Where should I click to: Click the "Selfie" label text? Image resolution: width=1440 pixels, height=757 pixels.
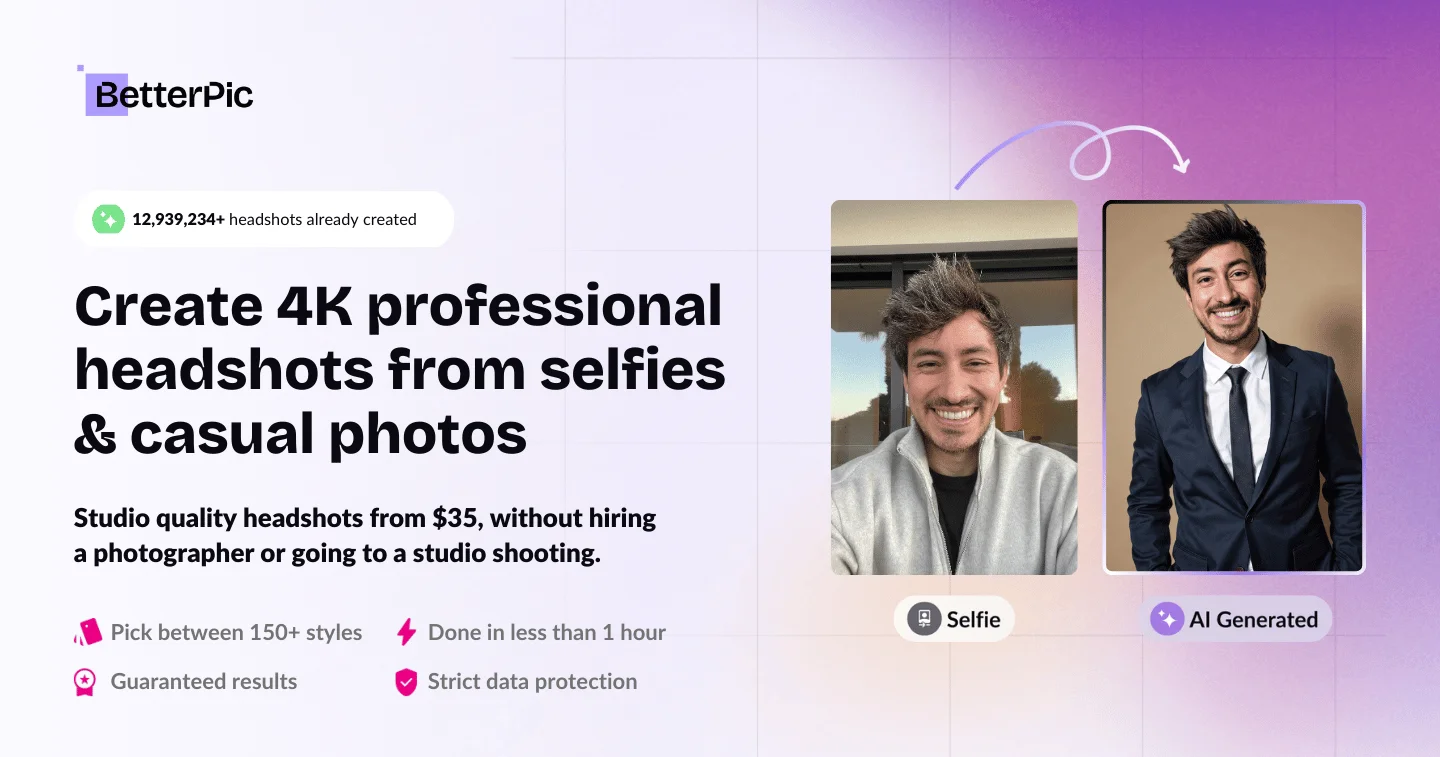point(973,619)
